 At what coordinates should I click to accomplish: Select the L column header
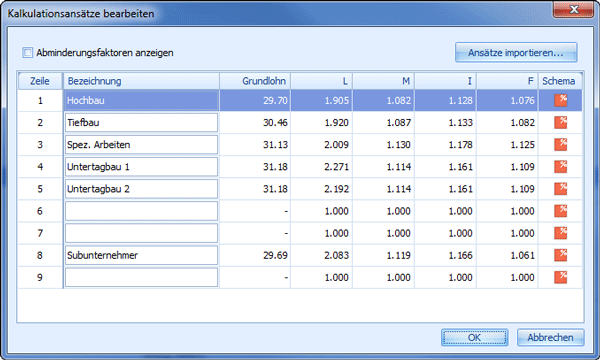click(321, 81)
